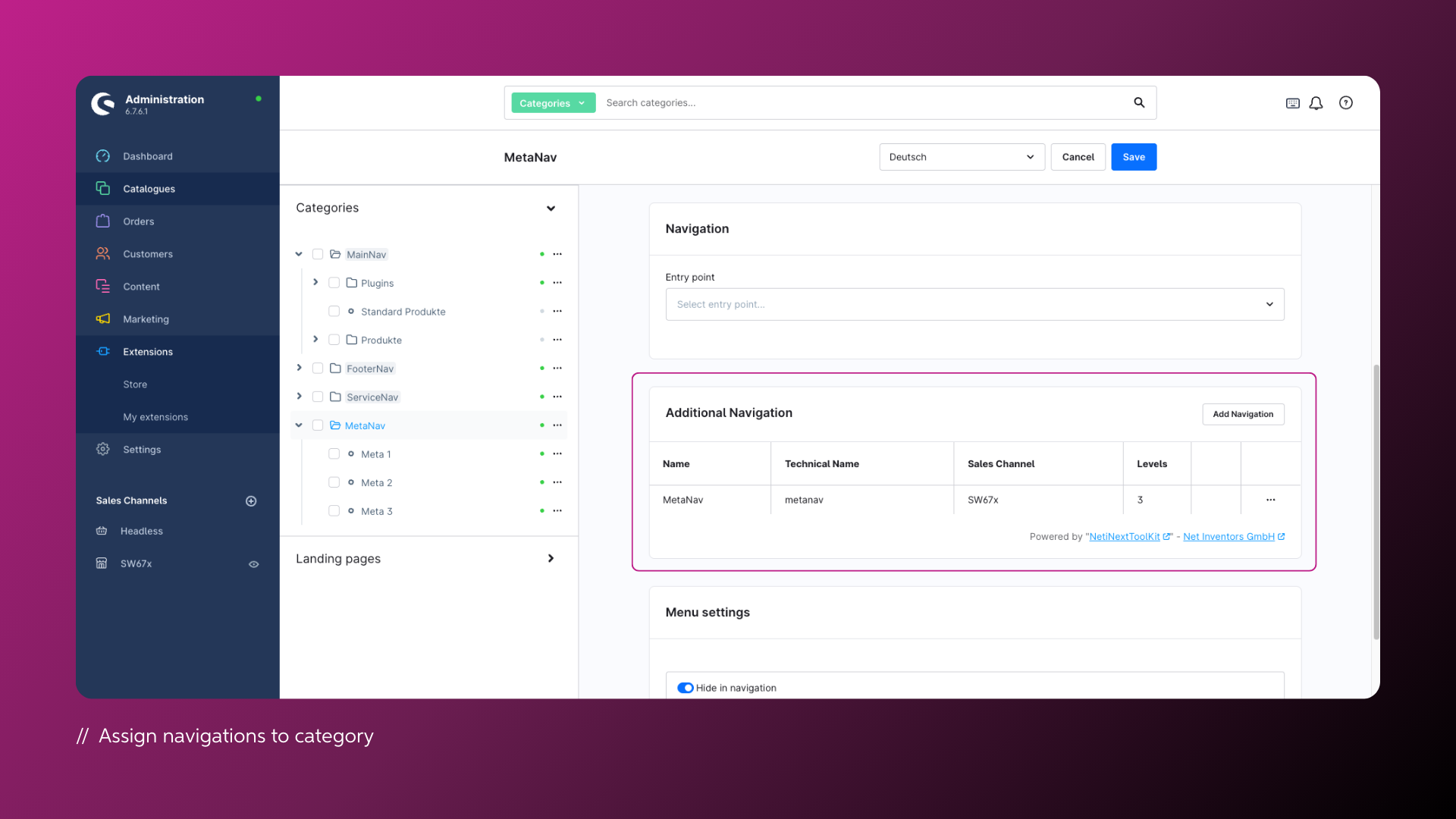This screenshot has width=1456, height=819.
Task: Expand the Landing pages section
Action: tap(551, 558)
